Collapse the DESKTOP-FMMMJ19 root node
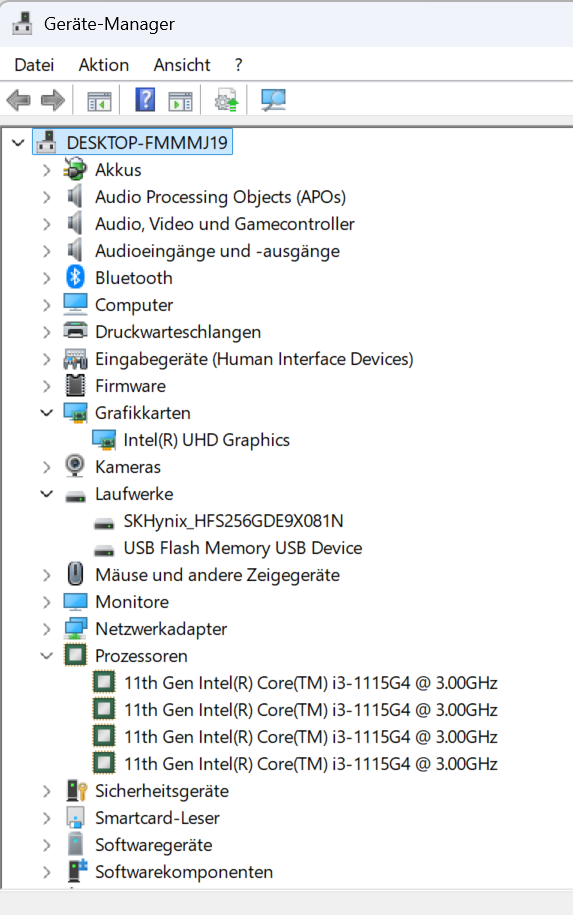 point(18,142)
